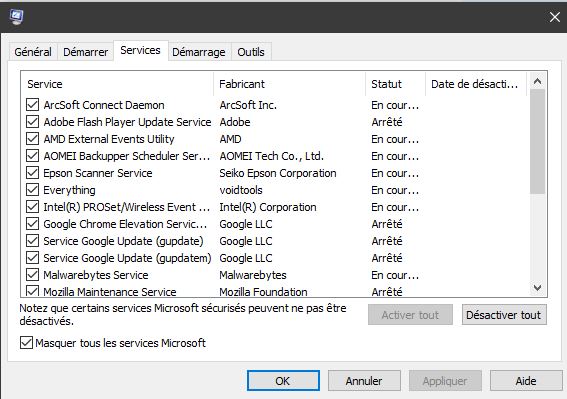Select the ArcSoft Inc. manufacturer cell

click(248, 105)
